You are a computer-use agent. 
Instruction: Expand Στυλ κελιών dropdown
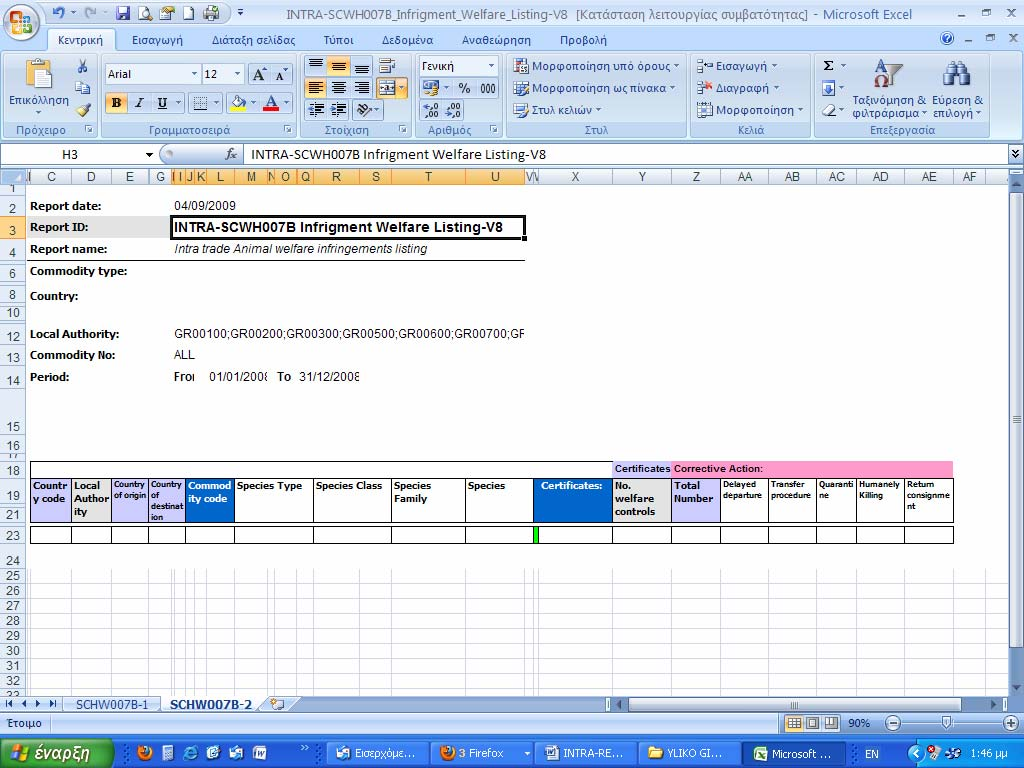tap(557, 110)
